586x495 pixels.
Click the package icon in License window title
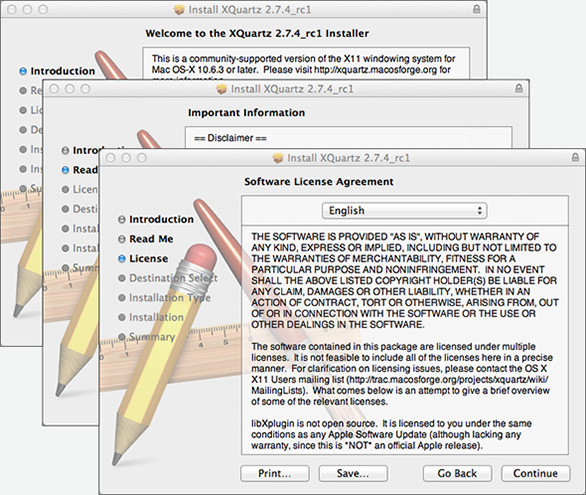click(x=278, y=158)
